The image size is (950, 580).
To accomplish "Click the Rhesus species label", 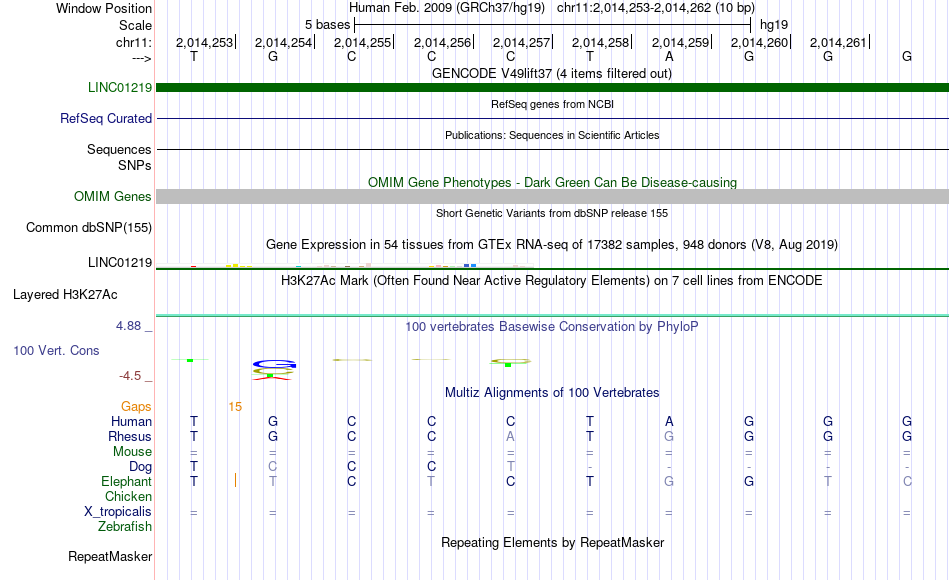I will click(x=130, y=437).
